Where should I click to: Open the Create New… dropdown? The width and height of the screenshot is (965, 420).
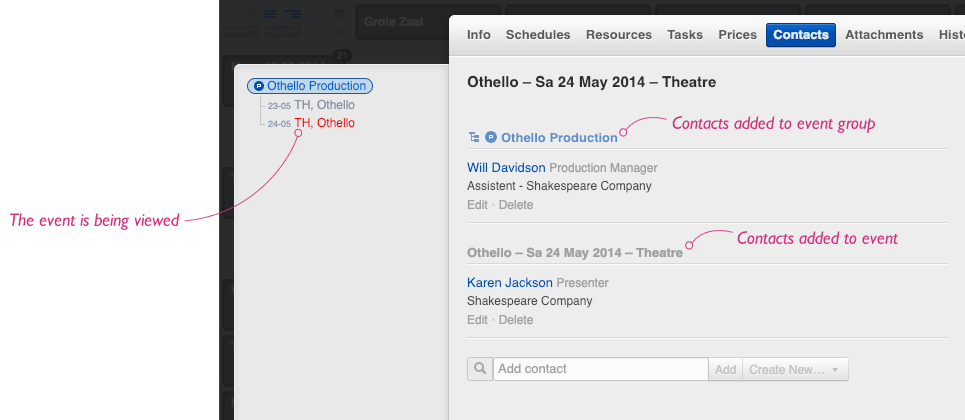point(795,369)
